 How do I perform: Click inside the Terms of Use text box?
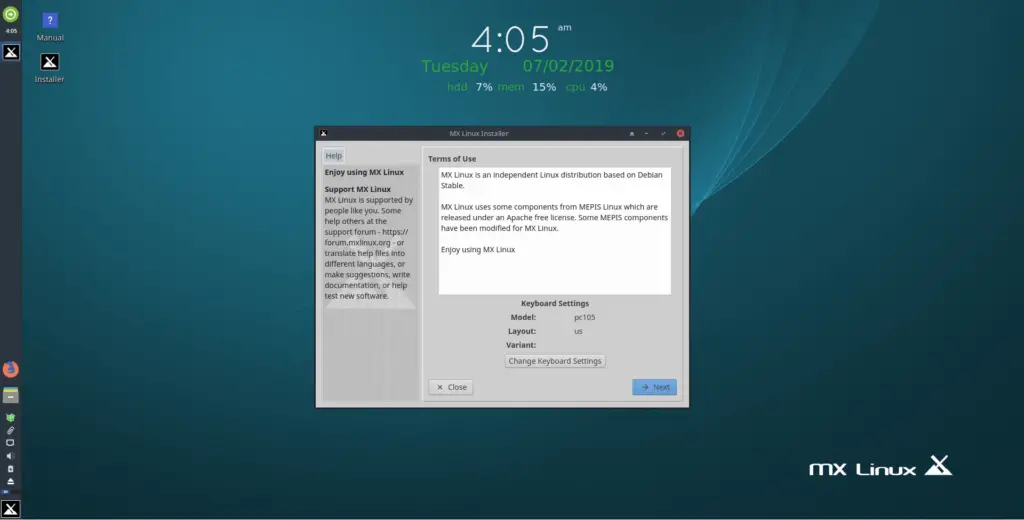click(554, 231)
